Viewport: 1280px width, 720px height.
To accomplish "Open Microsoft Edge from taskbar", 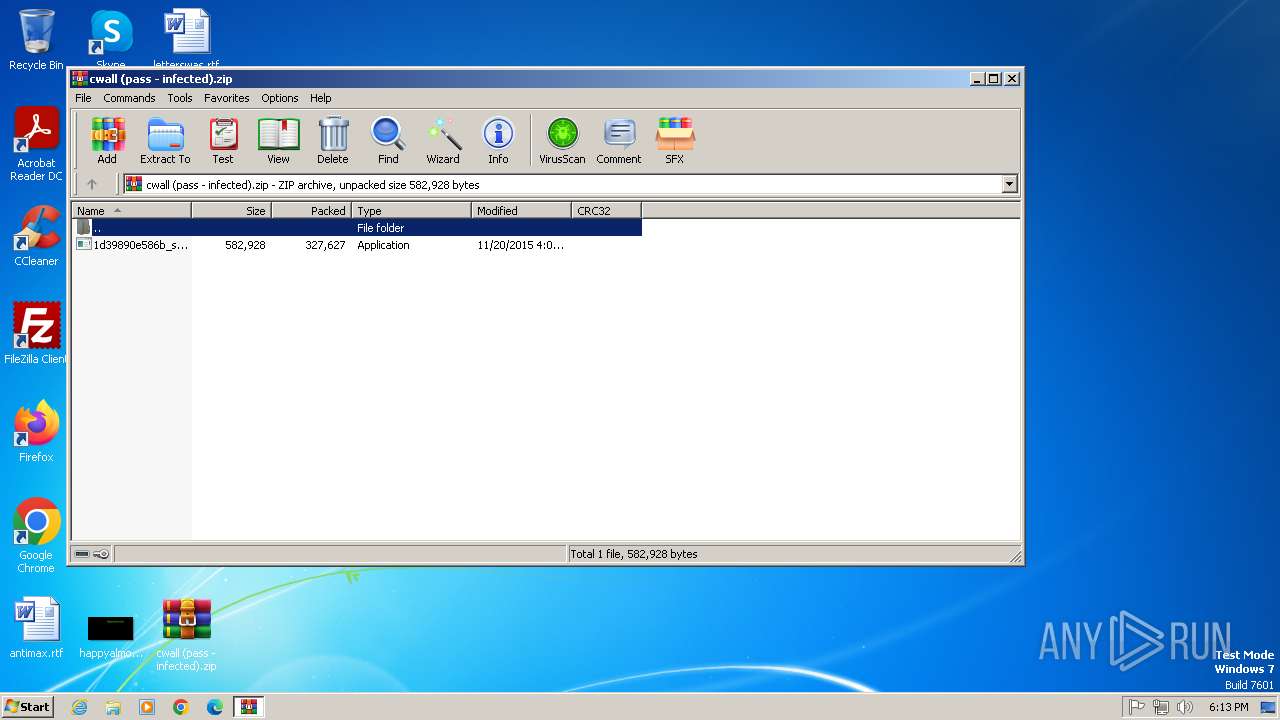I will coord(215,707).
